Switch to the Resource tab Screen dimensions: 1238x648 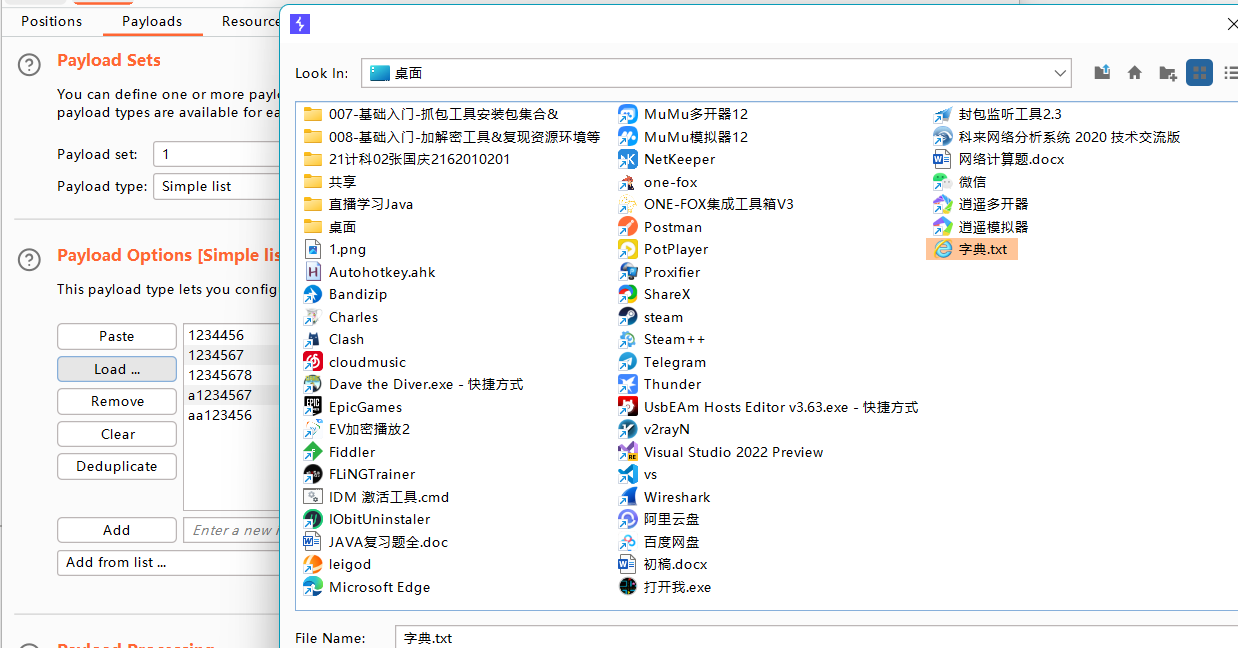click(x=250, y=21)
